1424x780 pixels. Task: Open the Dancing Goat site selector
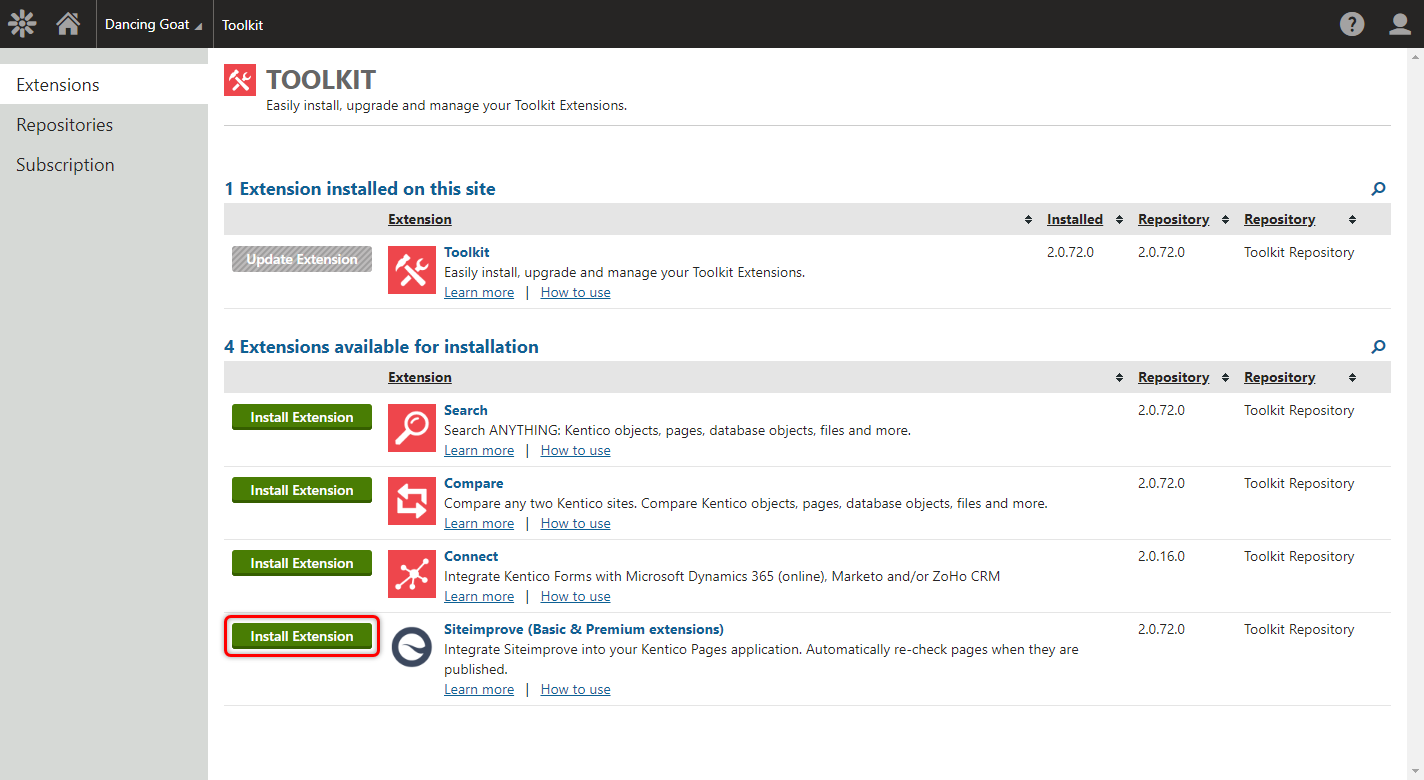coord(153,24)
